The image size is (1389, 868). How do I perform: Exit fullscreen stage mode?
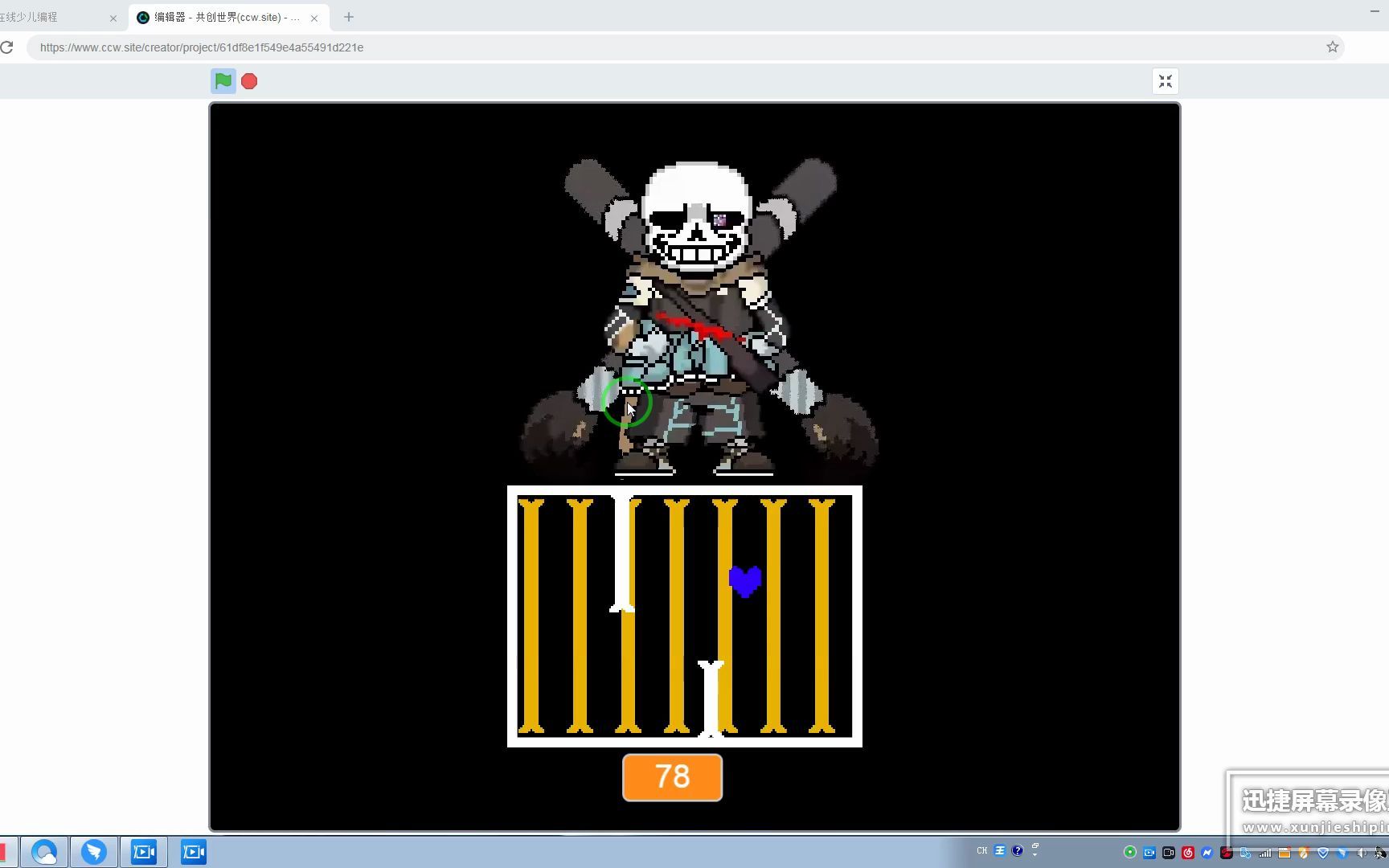[x=1166, y=81]
